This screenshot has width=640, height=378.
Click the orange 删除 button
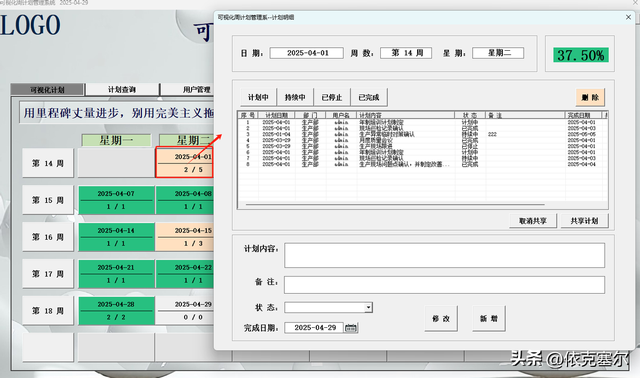tap(590, 97)
